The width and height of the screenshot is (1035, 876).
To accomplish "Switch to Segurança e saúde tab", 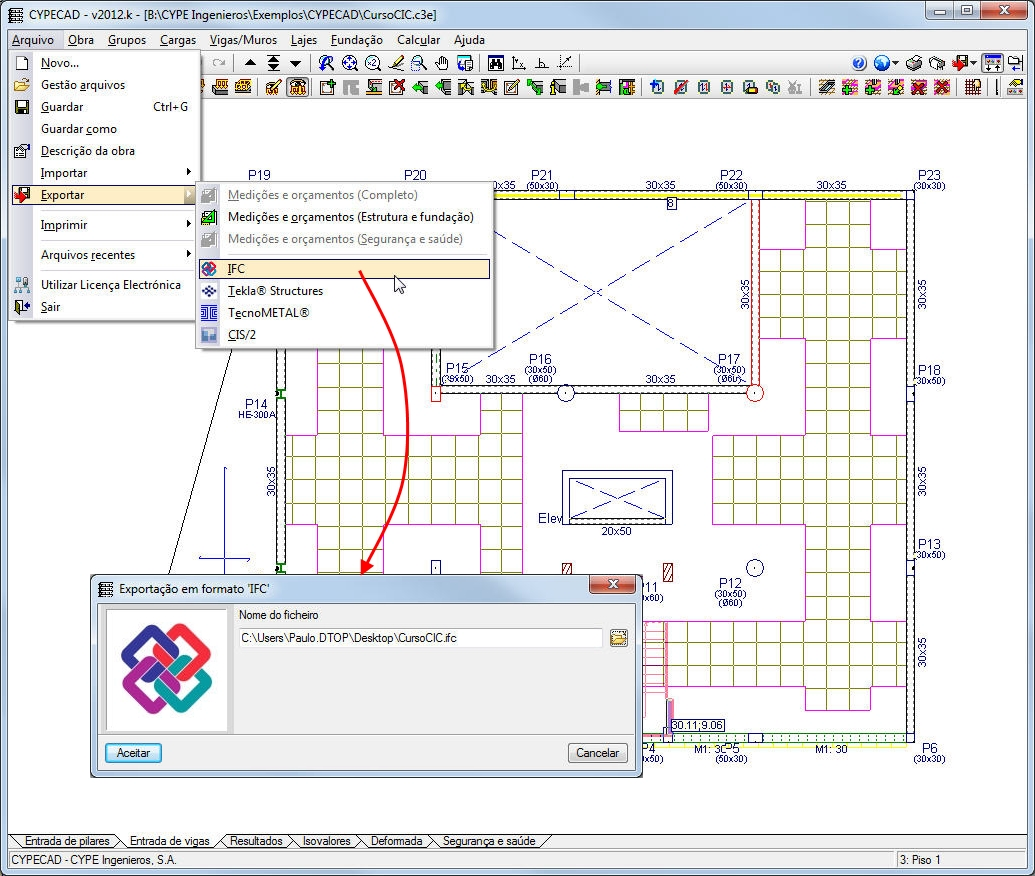I will tap(488, 841).
